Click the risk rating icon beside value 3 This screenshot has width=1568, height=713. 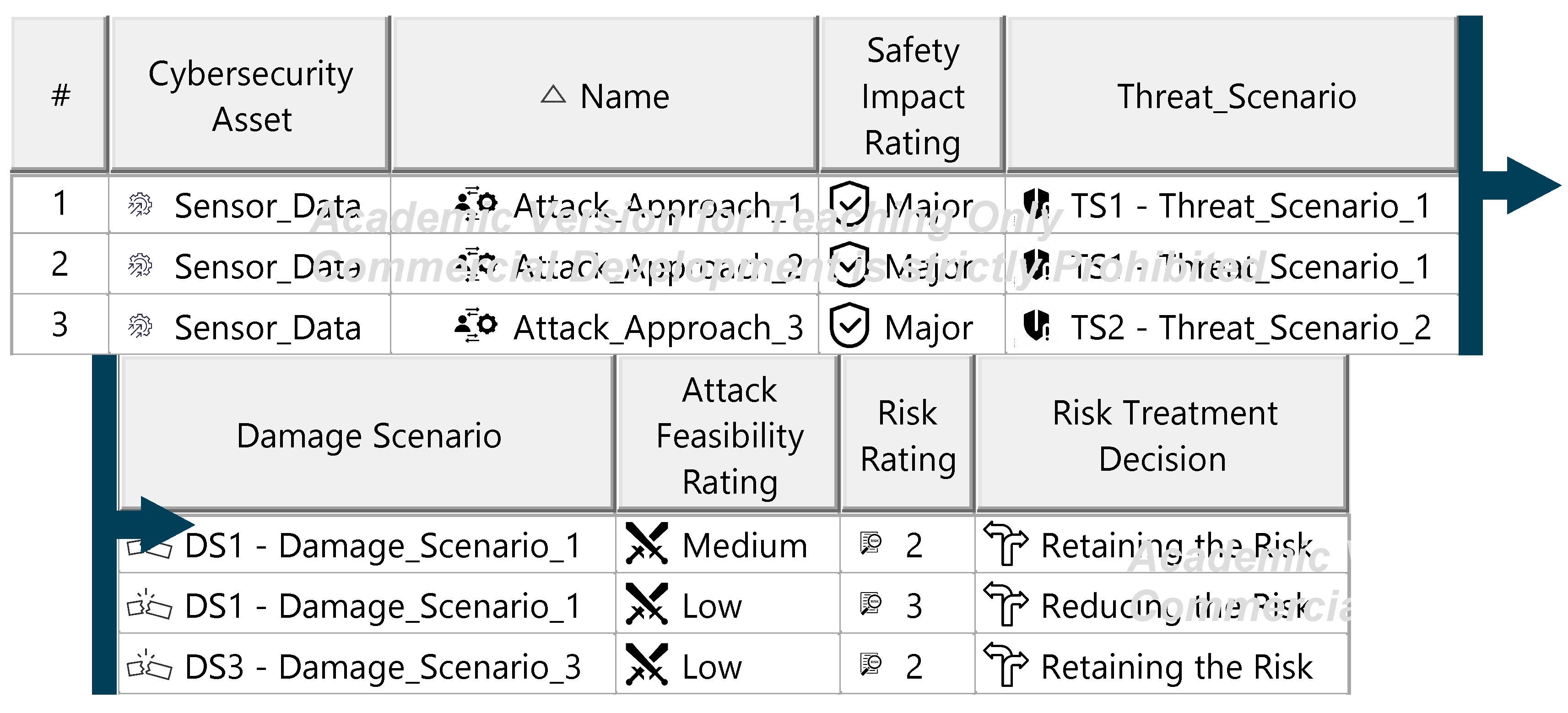point(871,604)
